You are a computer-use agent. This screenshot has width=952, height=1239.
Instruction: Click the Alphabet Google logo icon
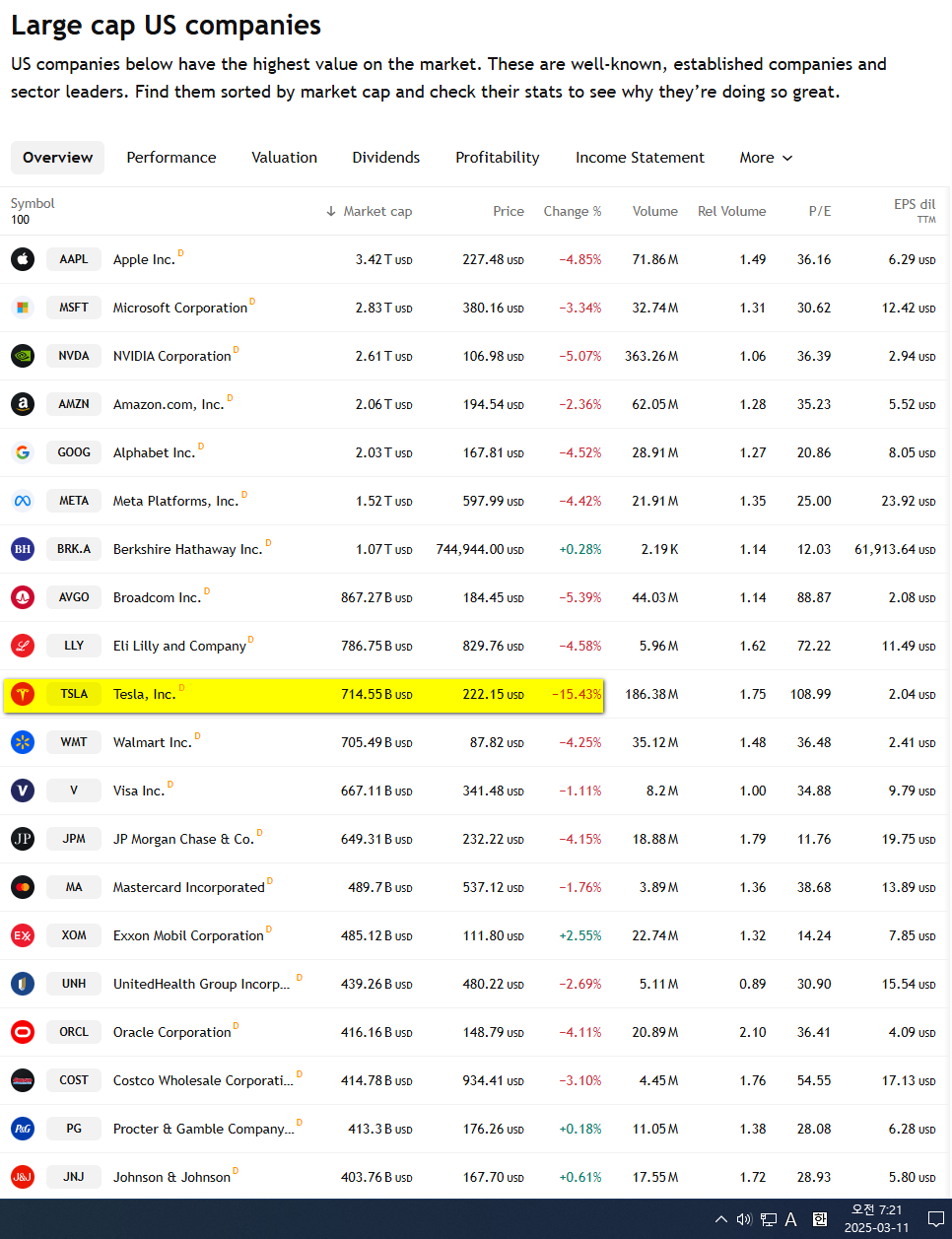click(x=23, y=452)
